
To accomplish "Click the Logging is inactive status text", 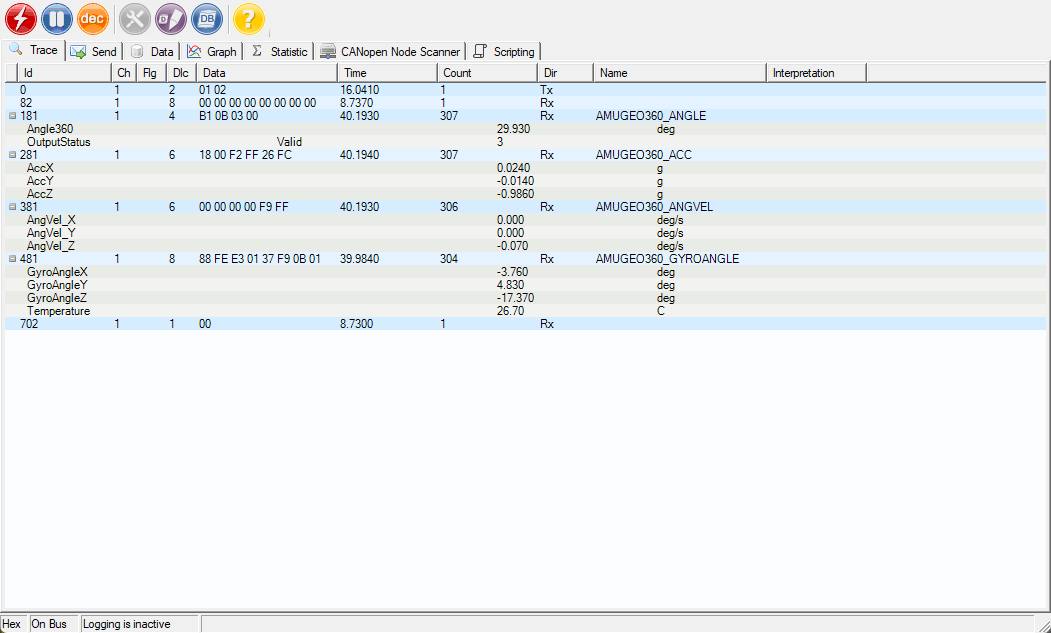I will click(127, 624).
